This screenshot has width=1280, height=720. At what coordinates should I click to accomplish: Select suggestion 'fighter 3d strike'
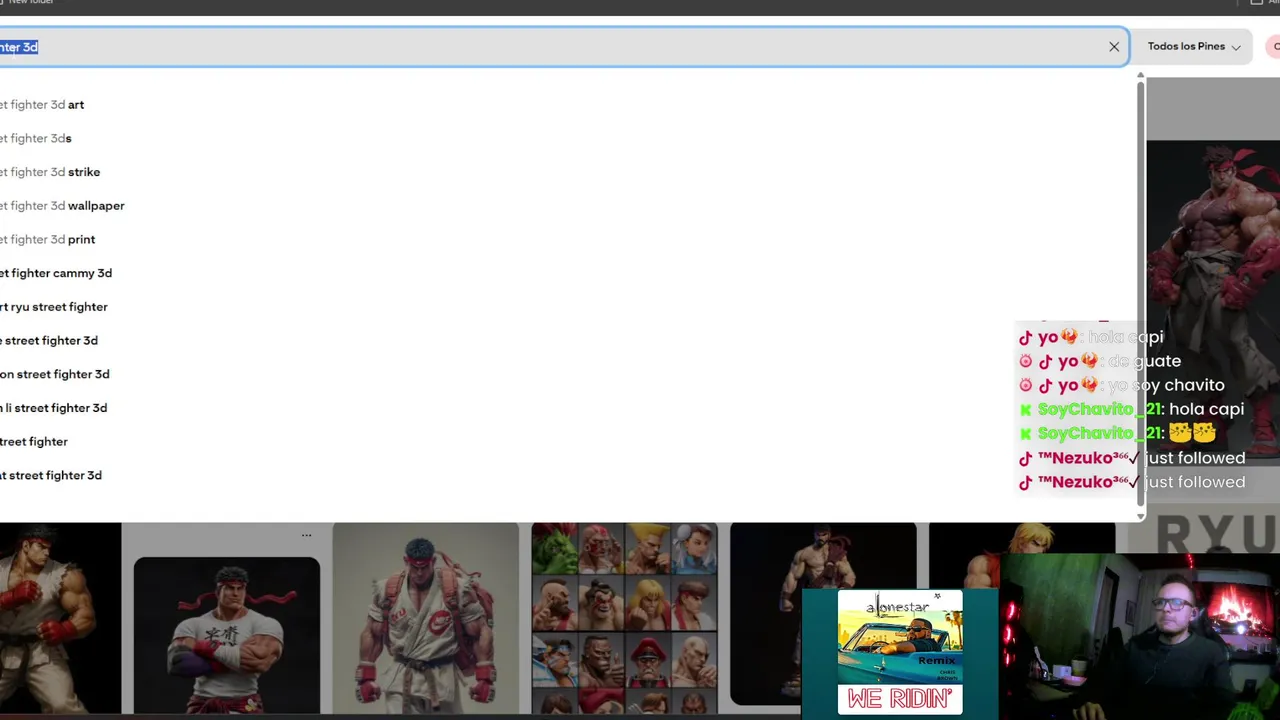tap(50, 172)
